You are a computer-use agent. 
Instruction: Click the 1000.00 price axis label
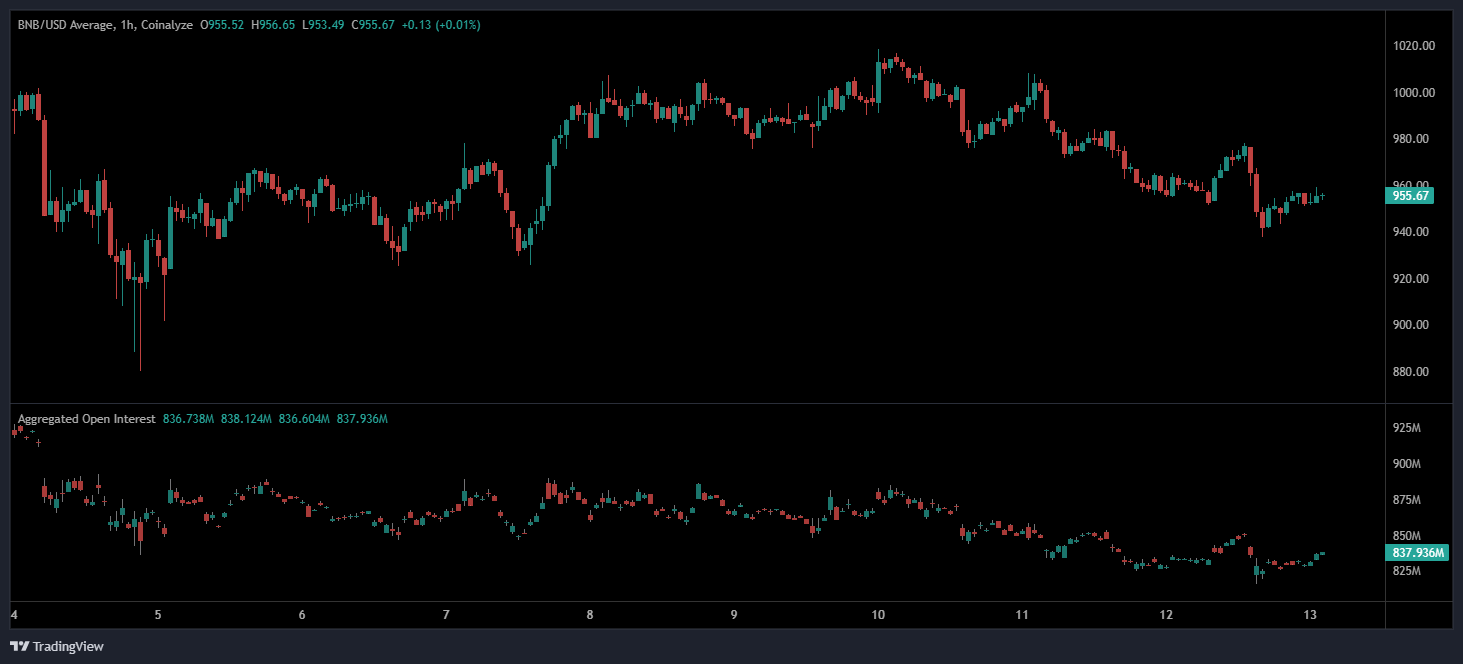1414,93
